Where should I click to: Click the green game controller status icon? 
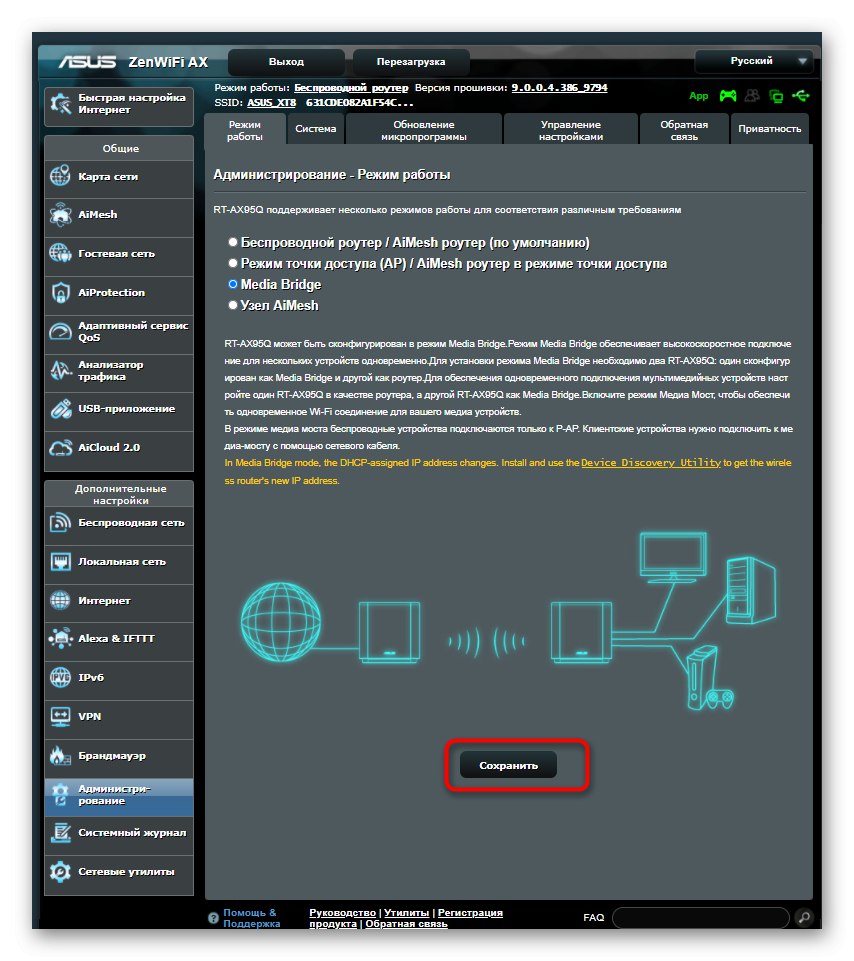pyautogui.click(x=728, y=96)
